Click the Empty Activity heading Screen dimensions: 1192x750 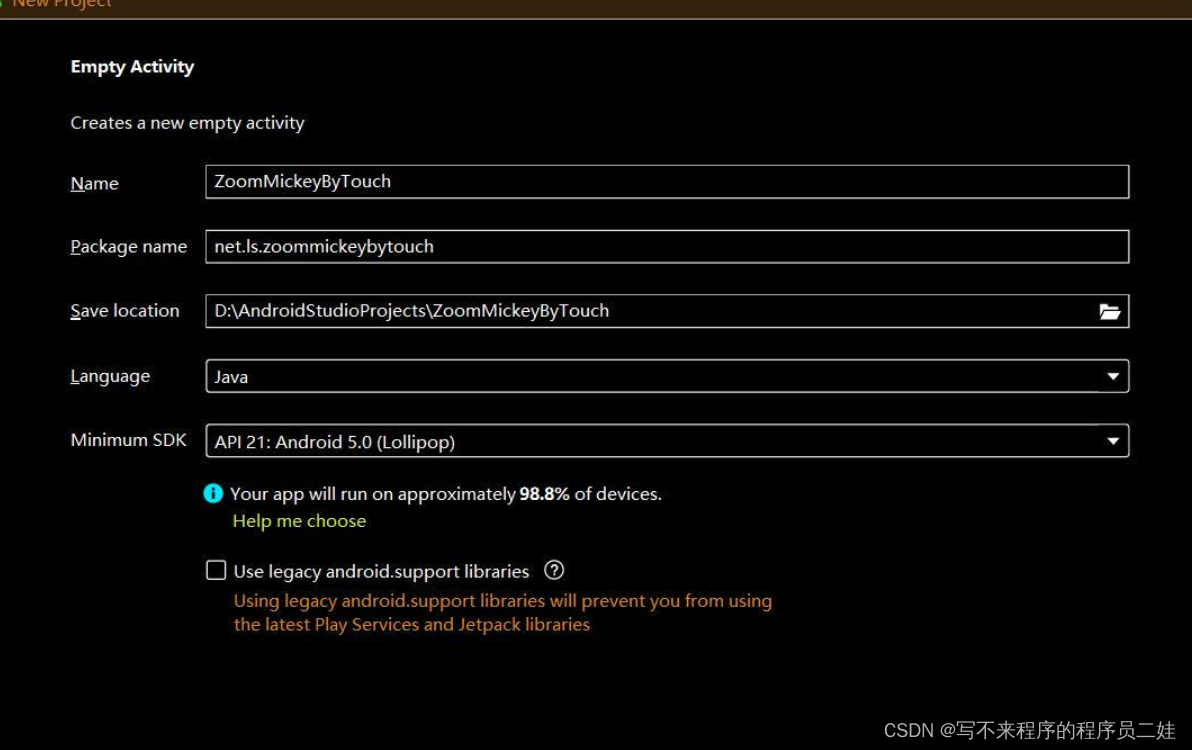(x=132, y=67)
